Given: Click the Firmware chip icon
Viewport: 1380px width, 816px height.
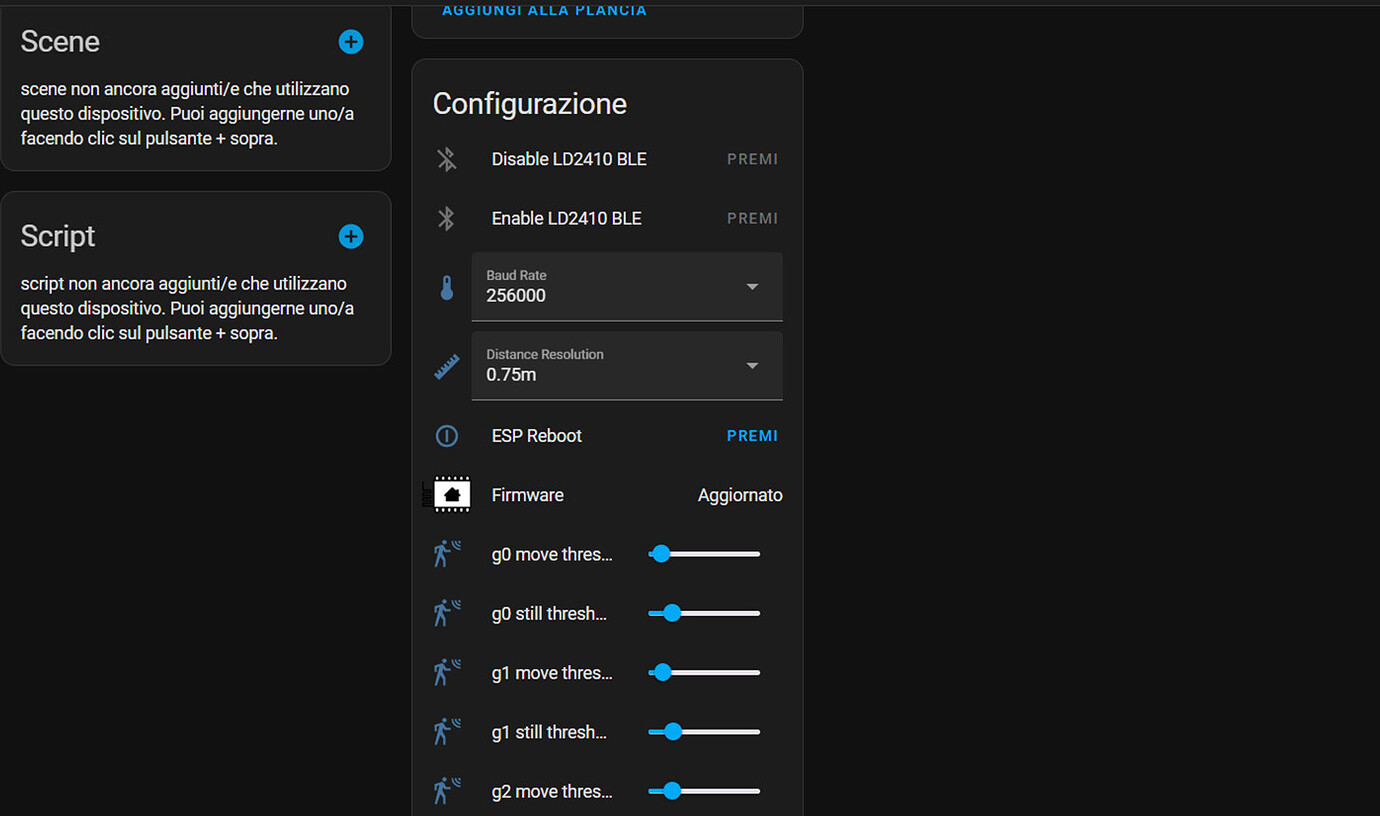Looking at the screenshot, I should point(447,495).
